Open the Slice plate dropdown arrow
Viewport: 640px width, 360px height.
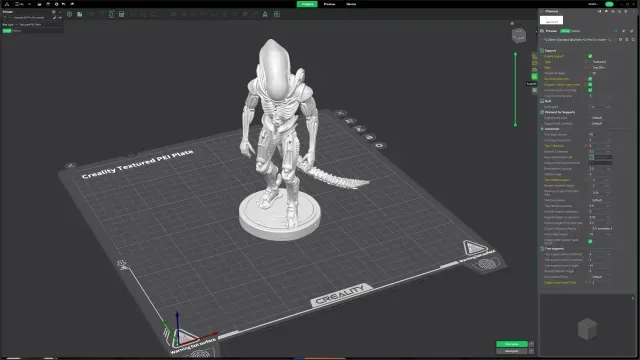coord(531,344)
